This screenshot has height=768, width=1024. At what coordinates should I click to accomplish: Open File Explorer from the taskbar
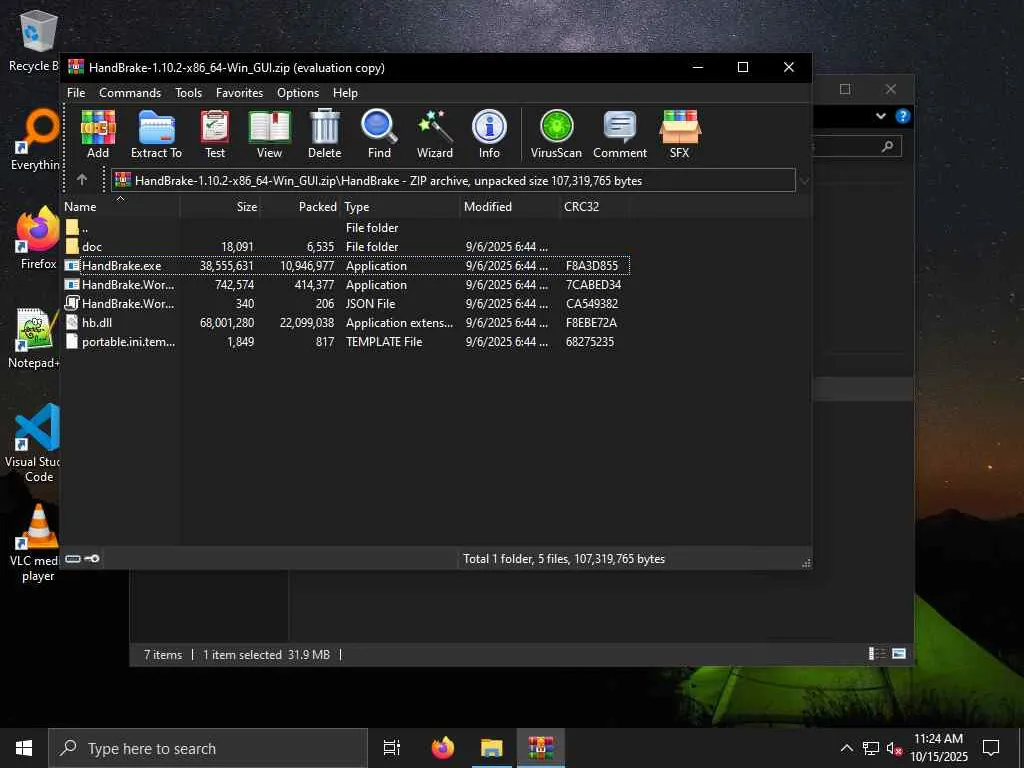[492, 748]
